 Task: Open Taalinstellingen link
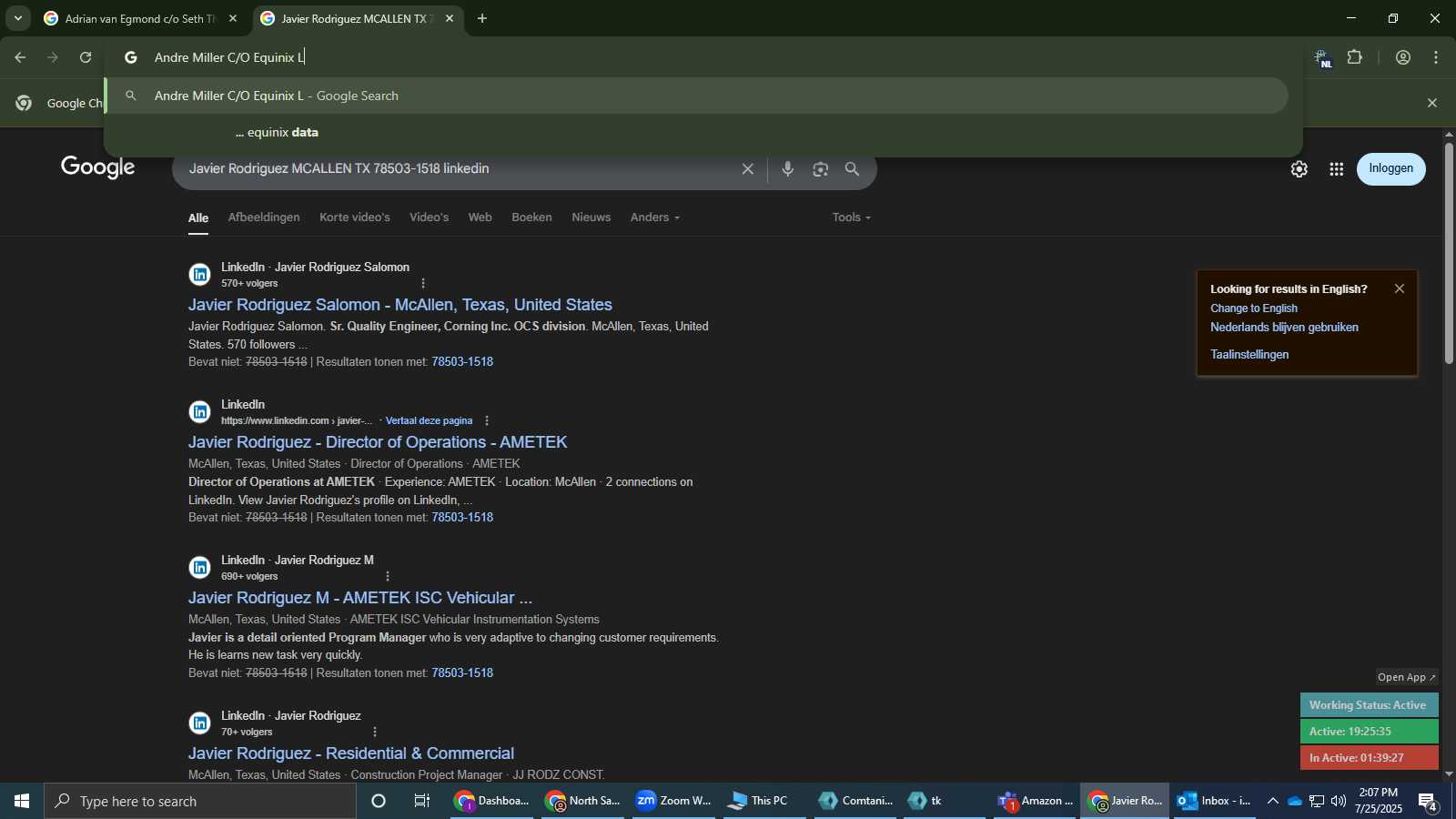pyautogui.click(x=1249, y=354)
